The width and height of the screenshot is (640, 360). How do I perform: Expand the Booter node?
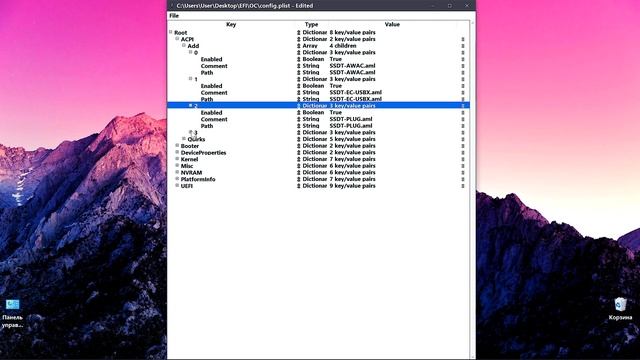tap(177, 145)
